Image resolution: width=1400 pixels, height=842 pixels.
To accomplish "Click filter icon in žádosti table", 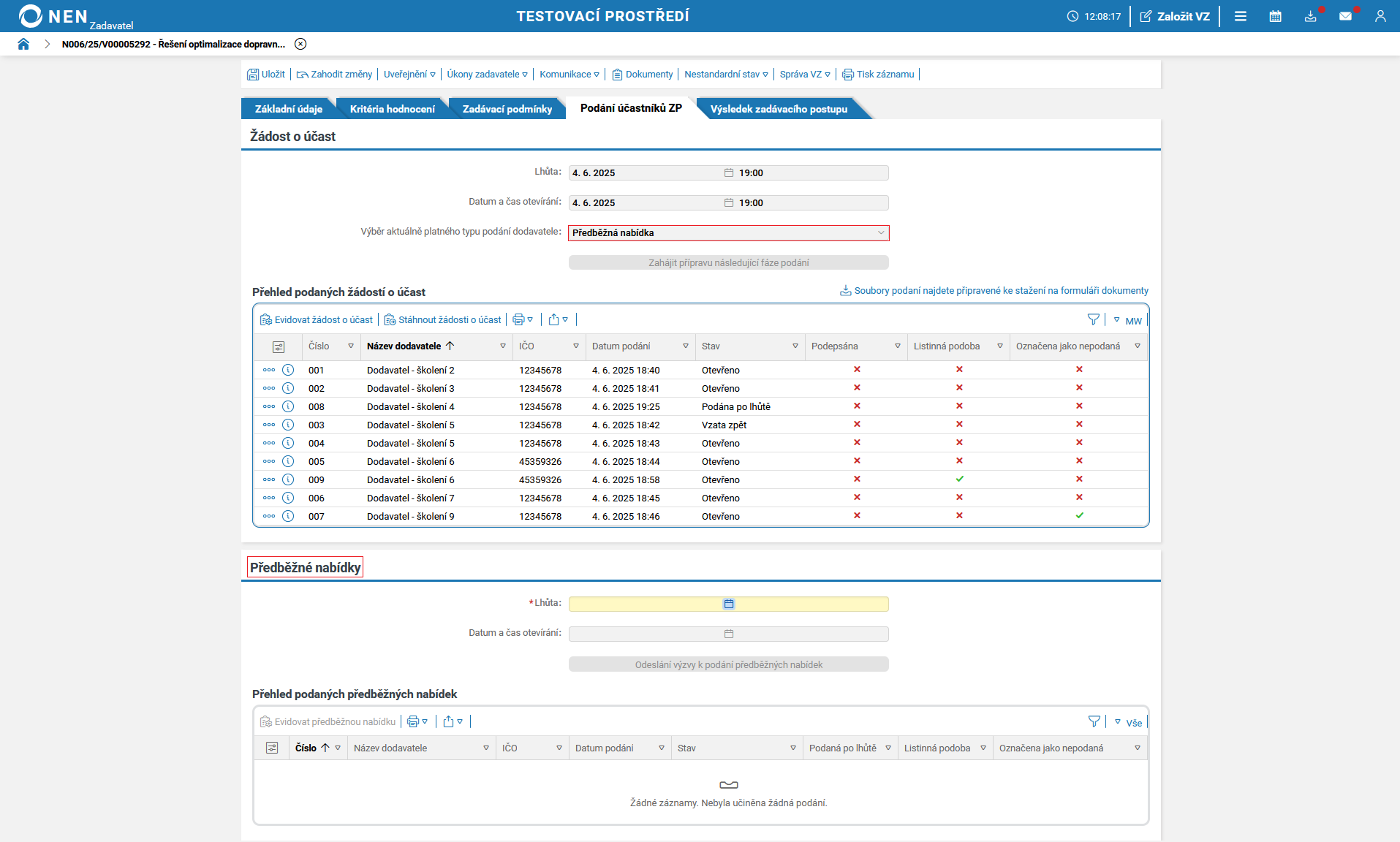I will click(1094, 320).
